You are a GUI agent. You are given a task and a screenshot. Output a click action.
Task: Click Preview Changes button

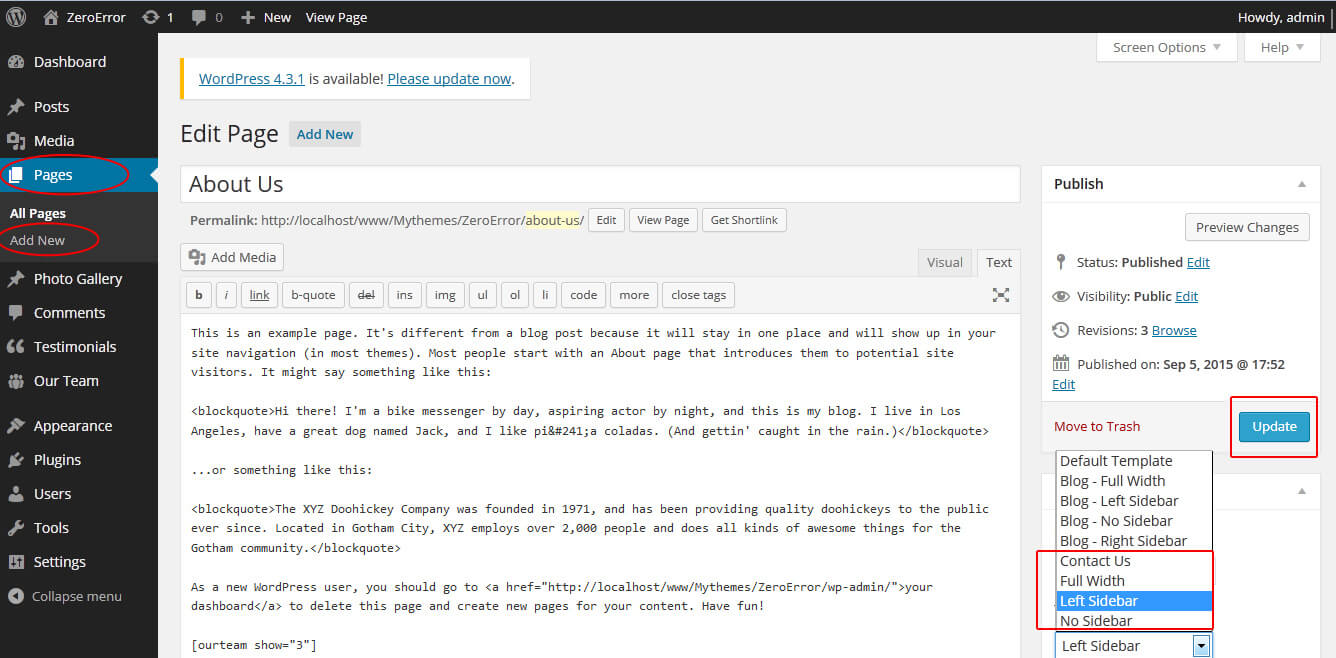(1247, 227)
